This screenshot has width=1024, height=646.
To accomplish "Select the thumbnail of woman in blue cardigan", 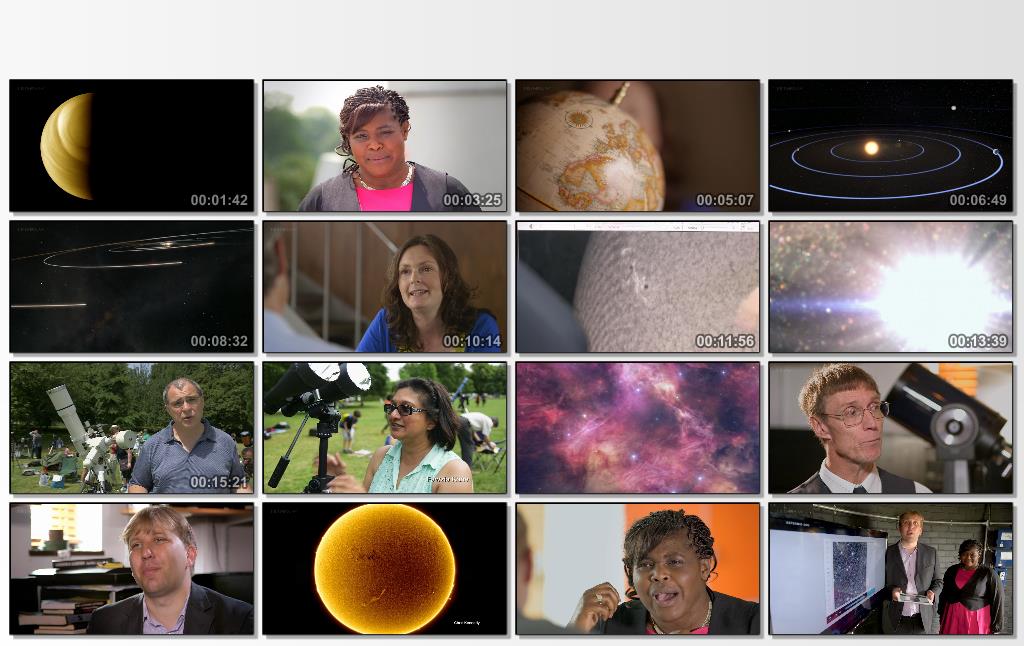I will coord(385,287).
